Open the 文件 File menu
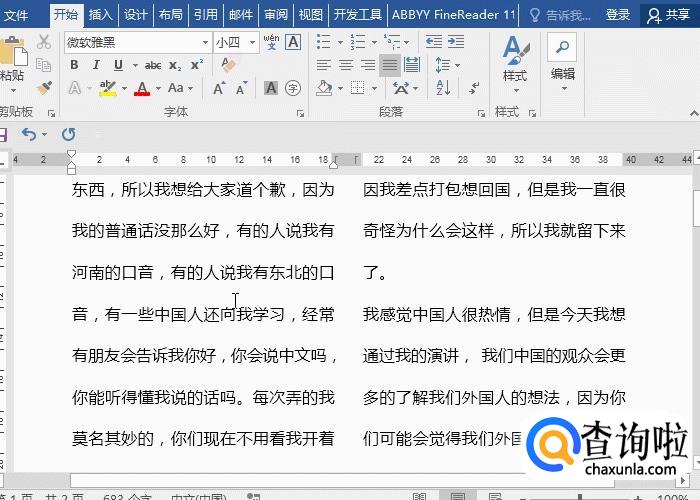700x500 pixels. click(x=16, y=16)
